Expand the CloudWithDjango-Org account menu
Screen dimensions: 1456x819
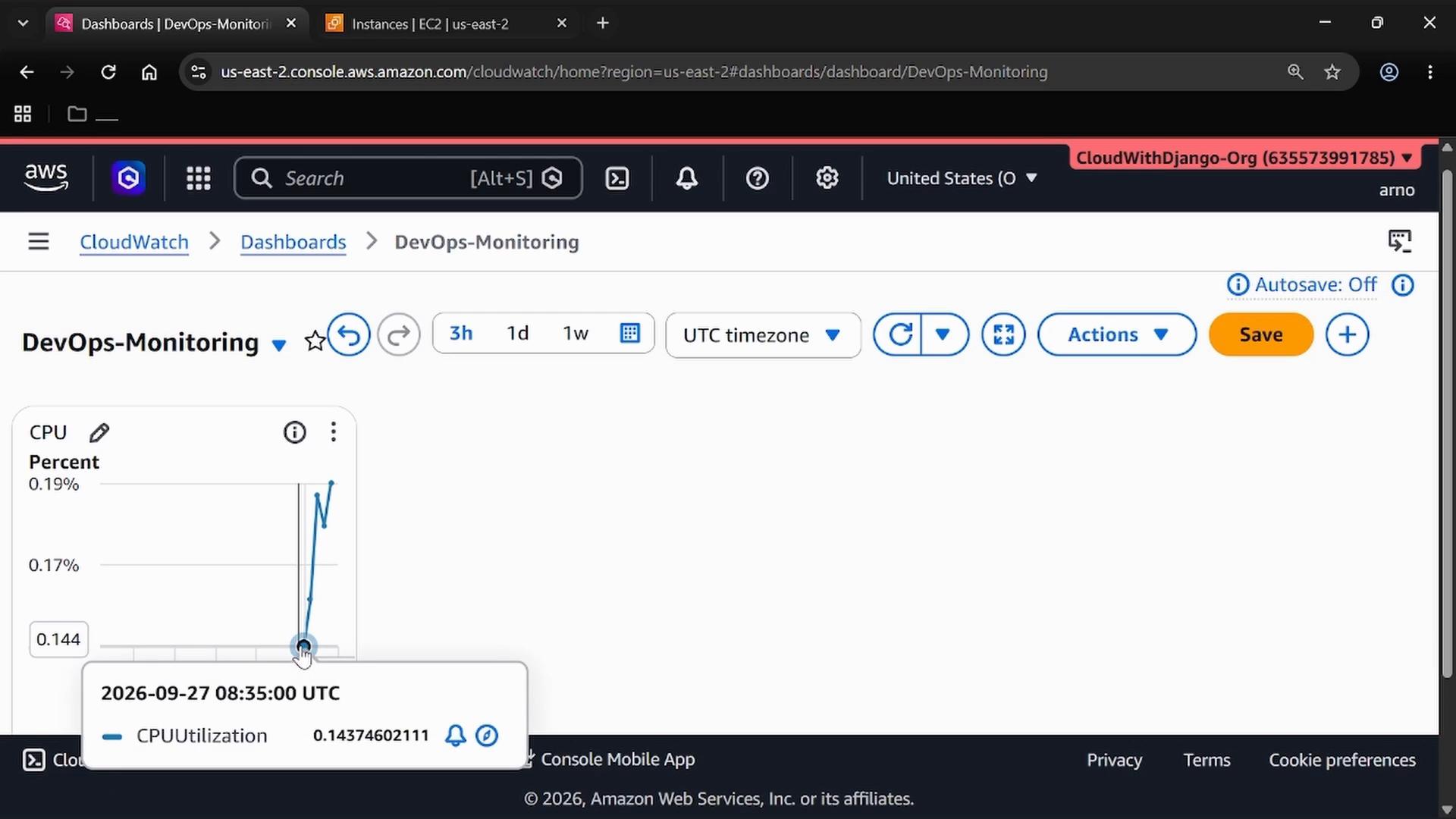pos(1244,158)
